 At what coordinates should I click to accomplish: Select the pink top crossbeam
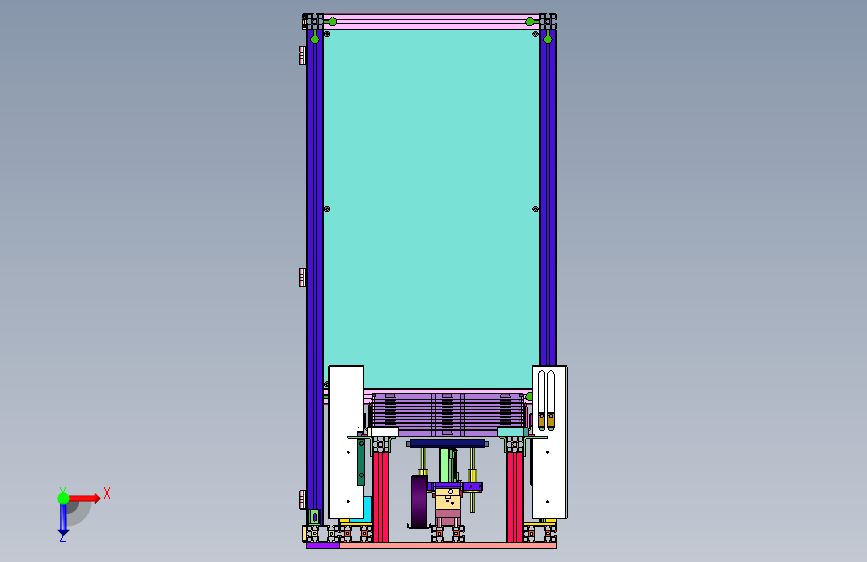431,22
